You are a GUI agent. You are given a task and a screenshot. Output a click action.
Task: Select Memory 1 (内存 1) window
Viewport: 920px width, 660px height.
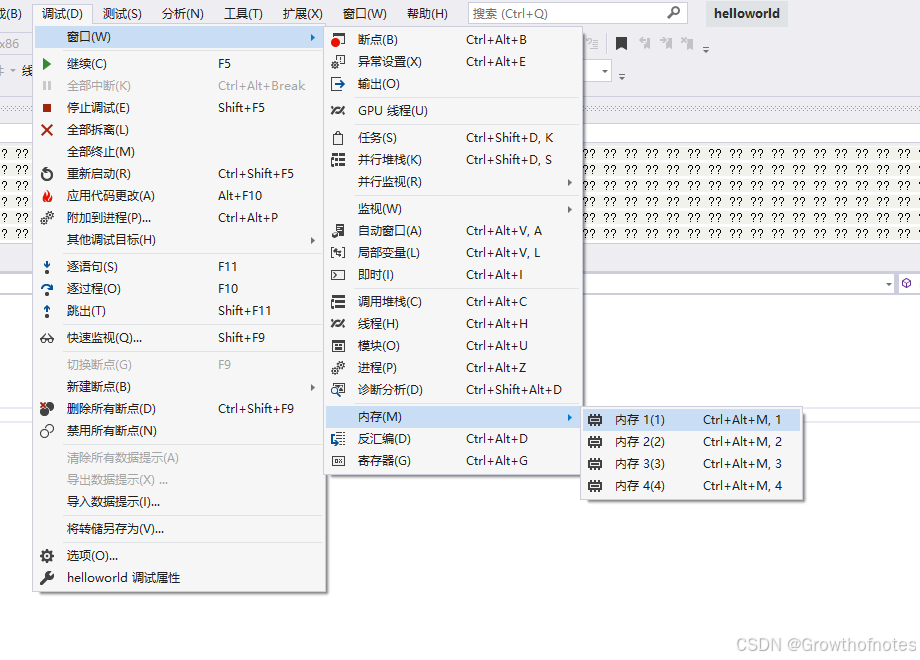pyautogui.click(x=692, y=420)
